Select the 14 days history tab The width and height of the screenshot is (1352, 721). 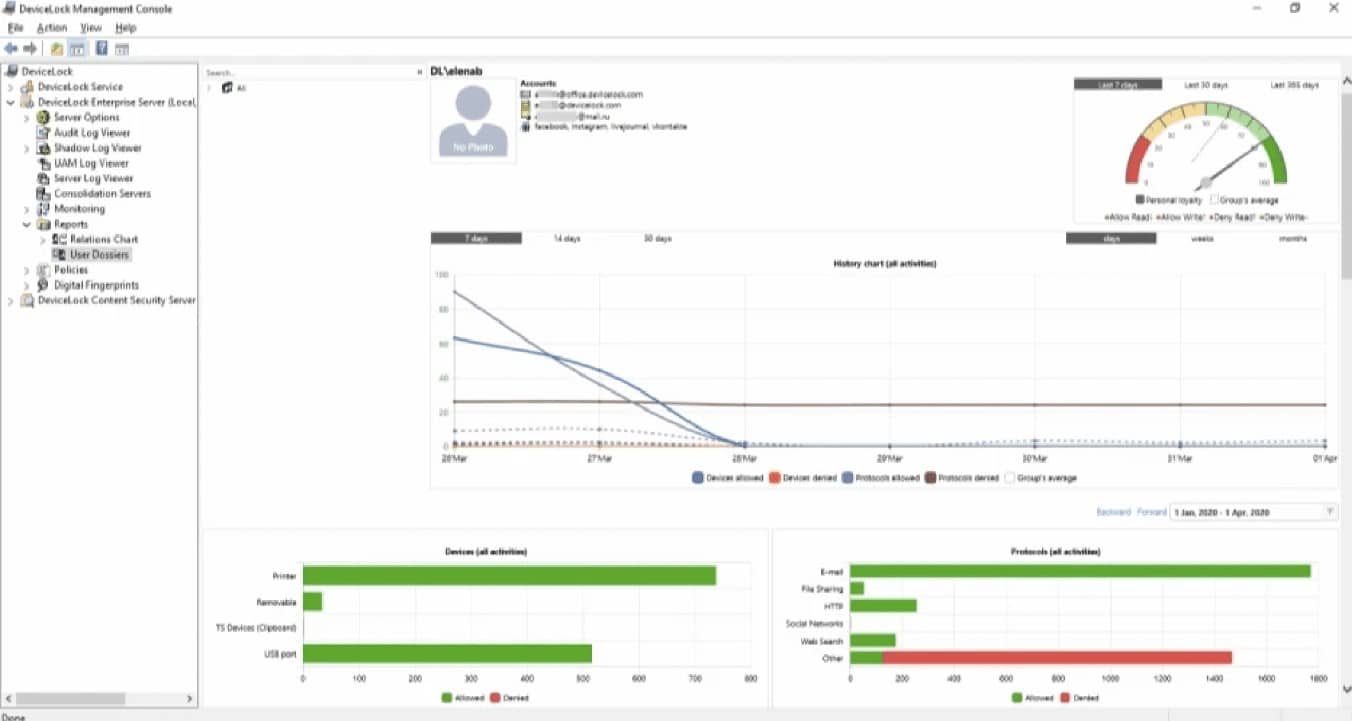coord(566,239)
